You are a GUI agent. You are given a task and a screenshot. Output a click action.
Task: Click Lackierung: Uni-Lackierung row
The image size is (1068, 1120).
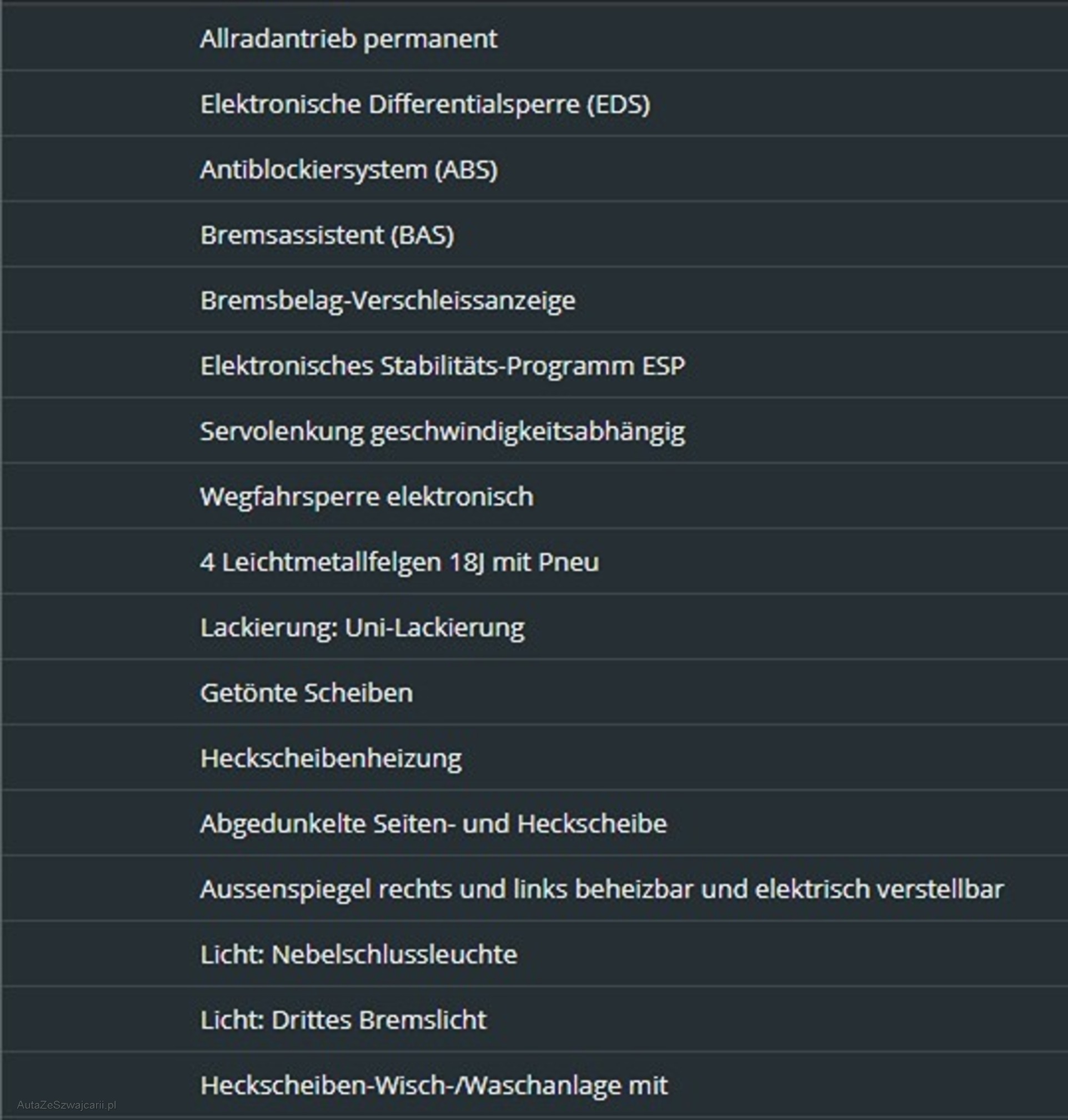534,627
